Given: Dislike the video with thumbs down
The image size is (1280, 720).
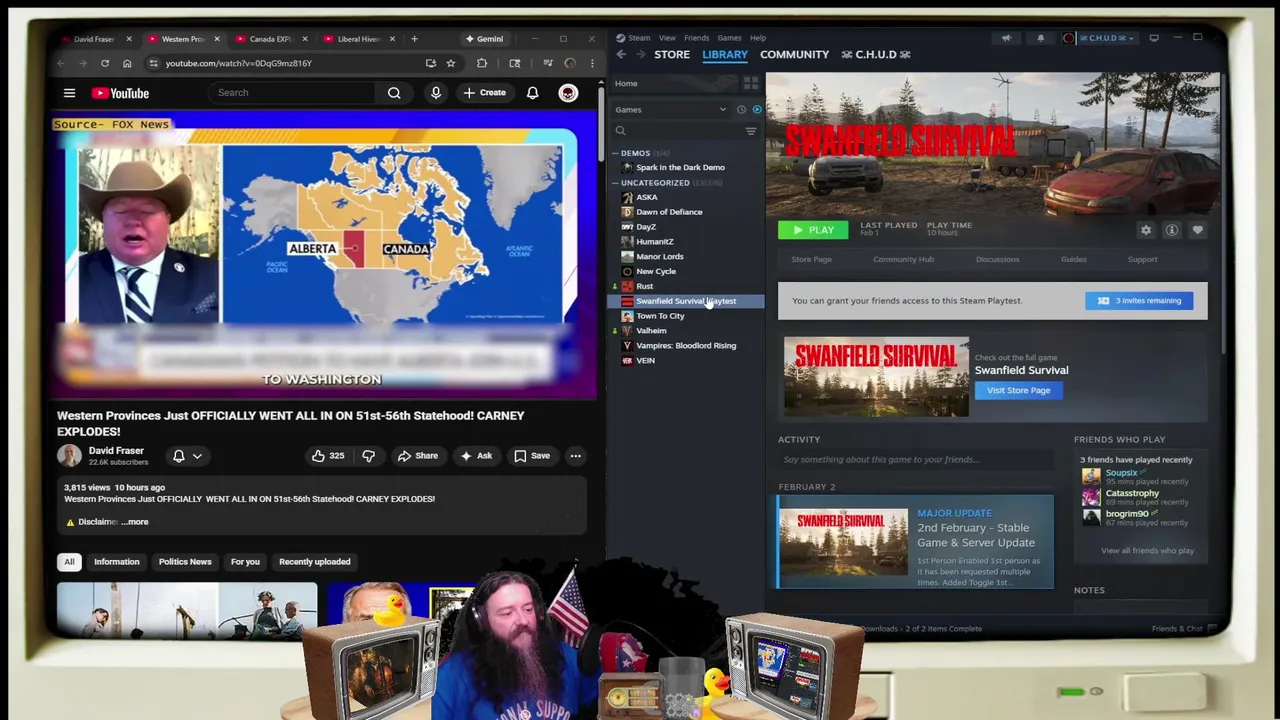Looking at the screenshot, I should [x=368, y=456].
